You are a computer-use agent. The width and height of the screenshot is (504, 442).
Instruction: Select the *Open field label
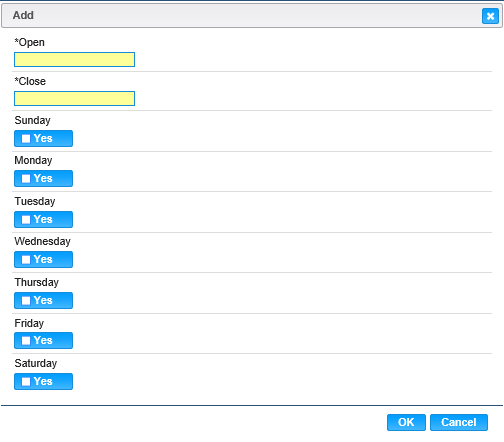point(29,43)
